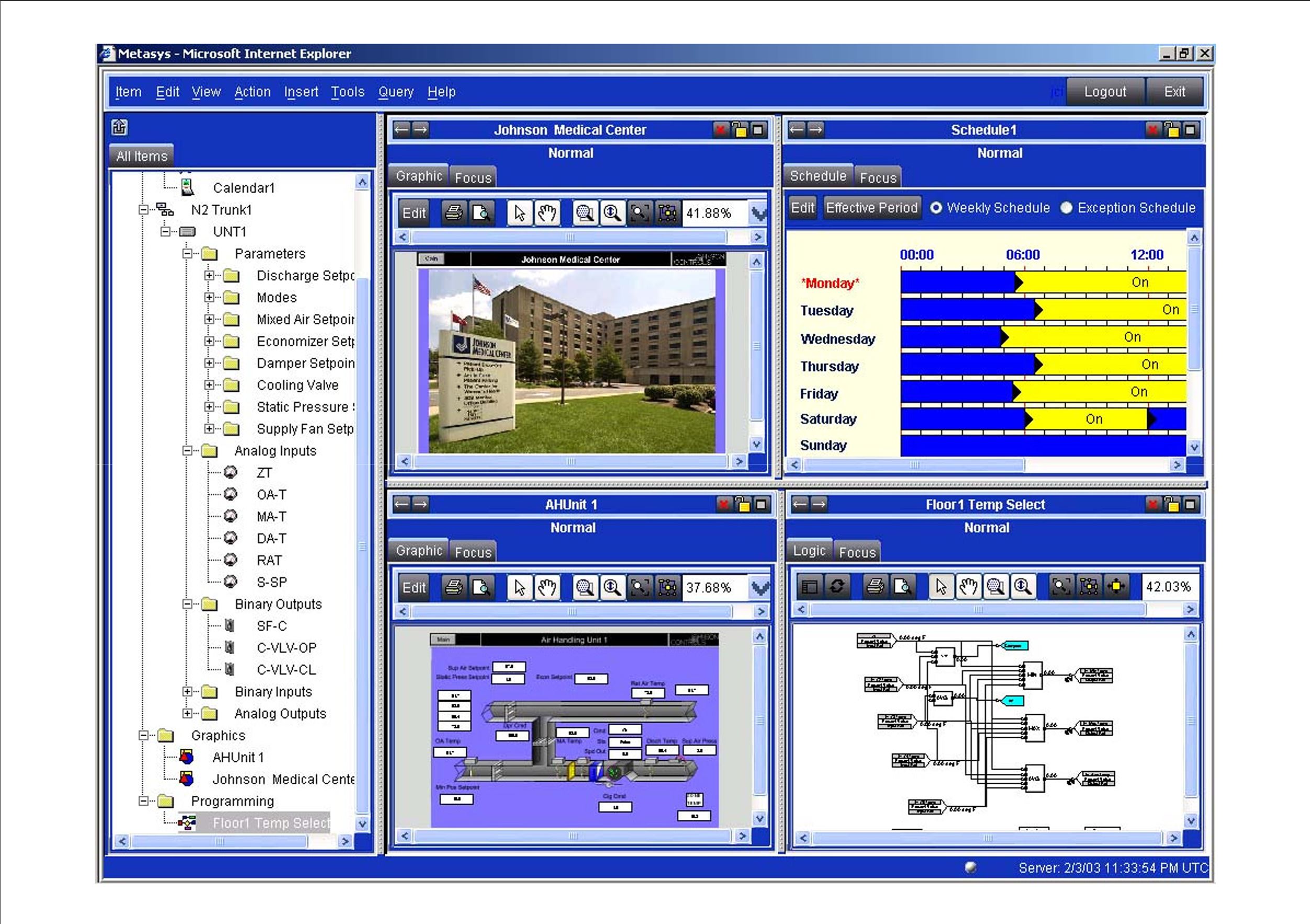Select the Weekly Schedule radio button
Viewport: 1310px width, 924px height.
(936, 208)
